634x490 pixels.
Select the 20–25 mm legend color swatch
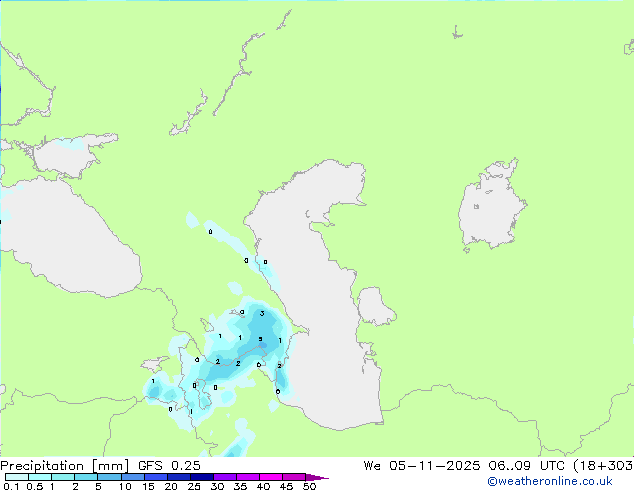[x=178, y=477]
